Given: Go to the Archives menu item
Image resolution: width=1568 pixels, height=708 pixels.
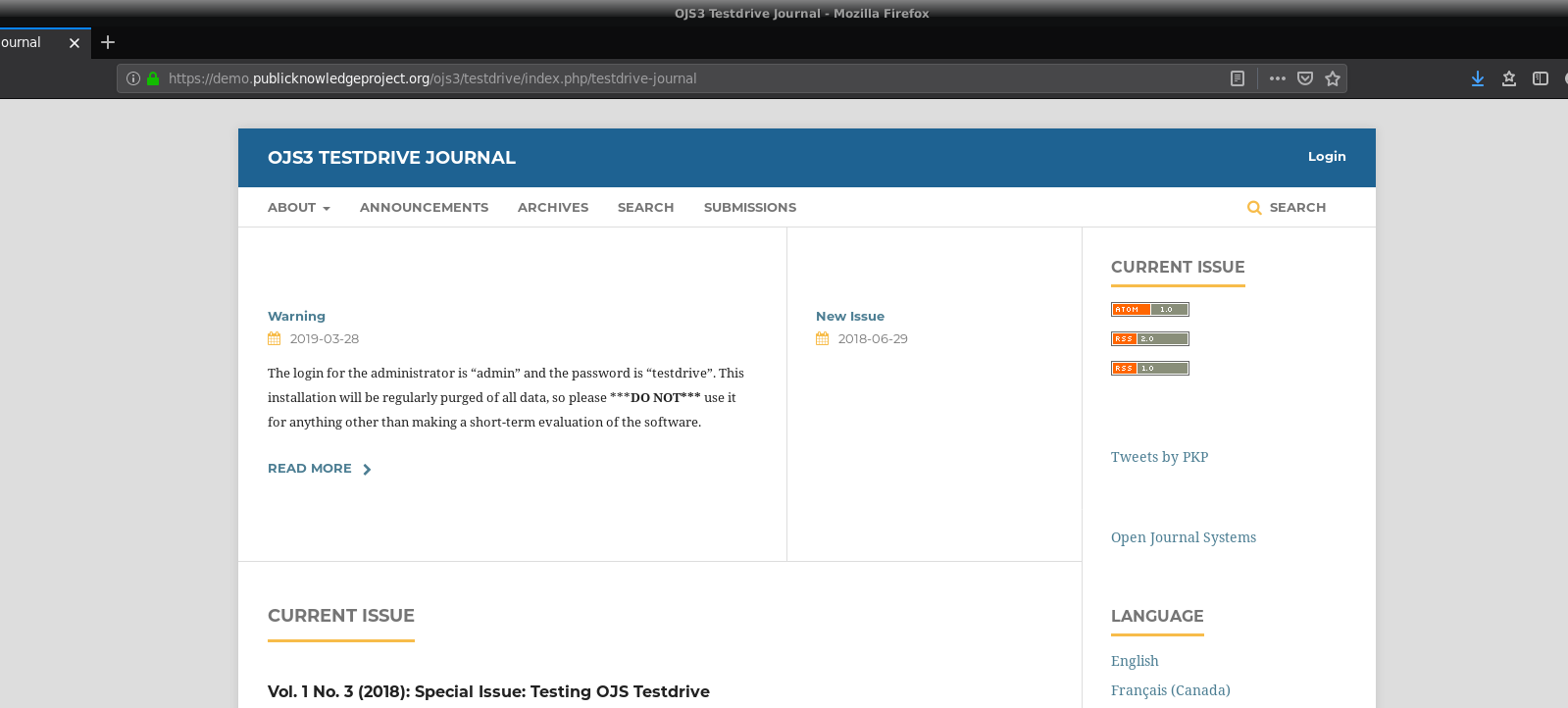Looking at the screenshot, I should click(553, 208).
